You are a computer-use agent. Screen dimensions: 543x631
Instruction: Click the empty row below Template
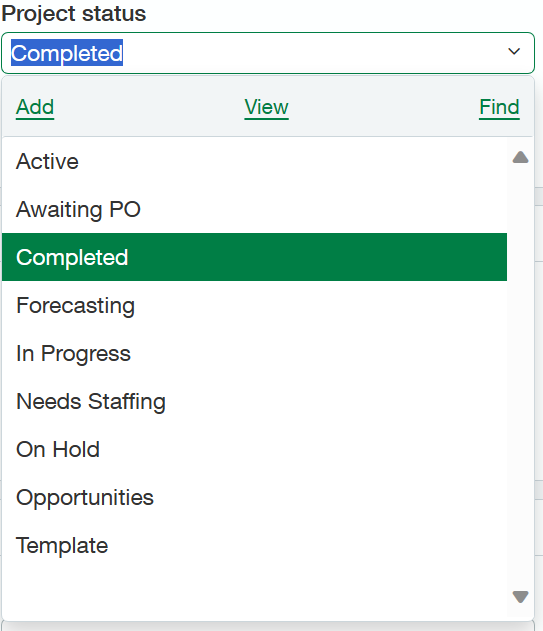[x=254, y=593]
